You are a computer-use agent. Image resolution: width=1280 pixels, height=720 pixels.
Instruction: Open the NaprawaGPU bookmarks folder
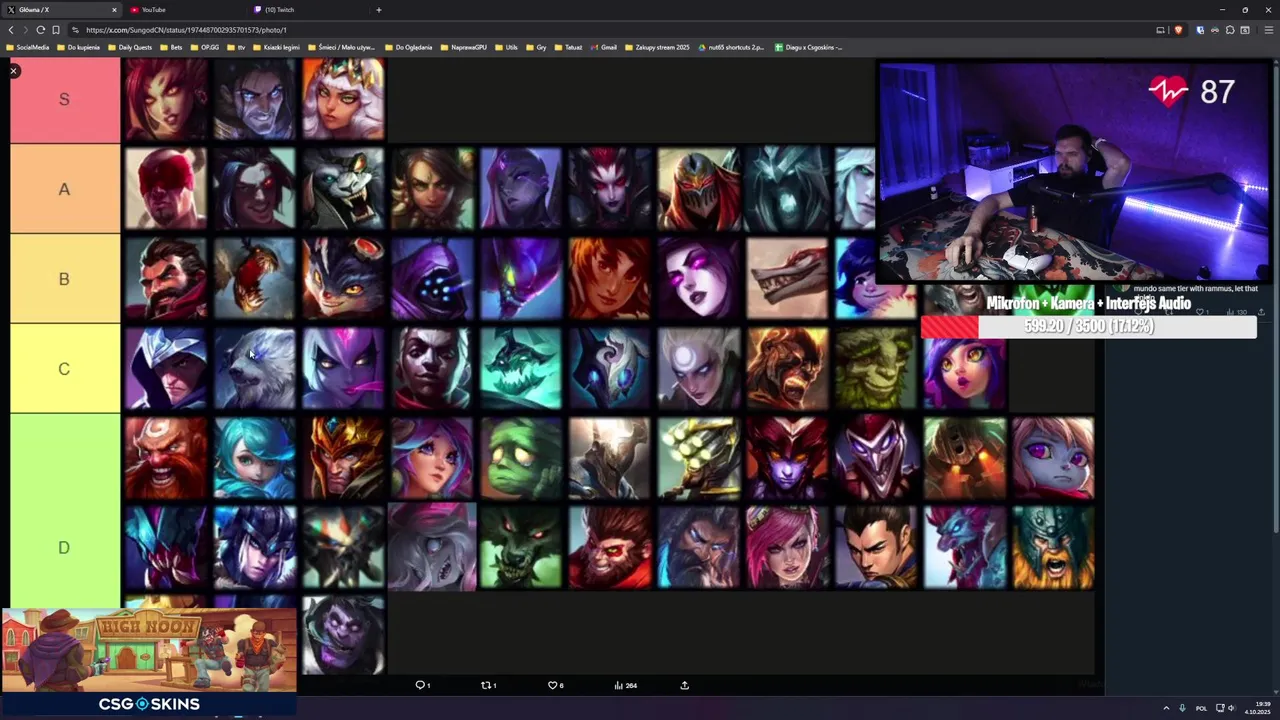[462, 47]
